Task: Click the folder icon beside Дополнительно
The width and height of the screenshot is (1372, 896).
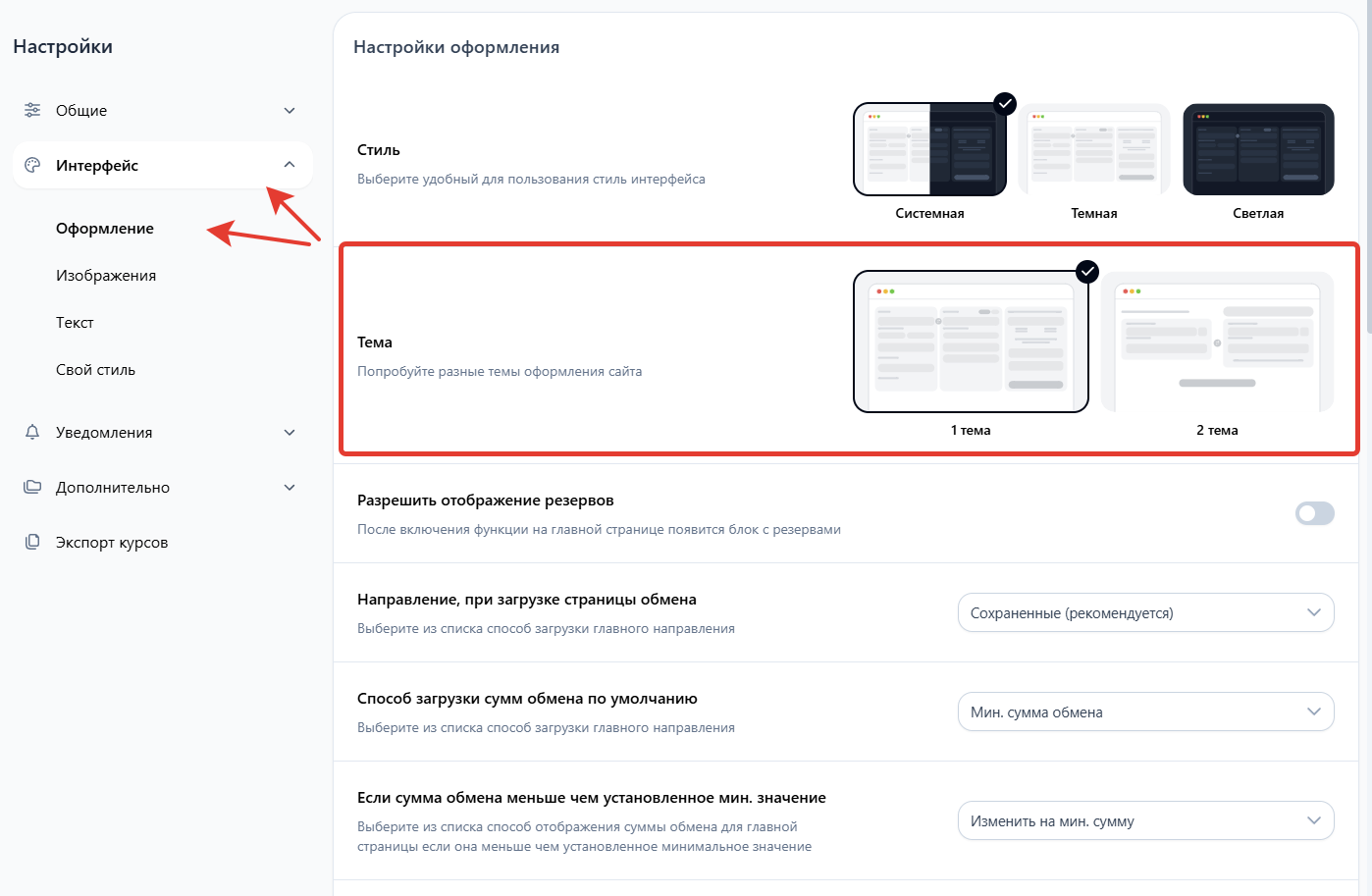Action: [x=32, y=487]
